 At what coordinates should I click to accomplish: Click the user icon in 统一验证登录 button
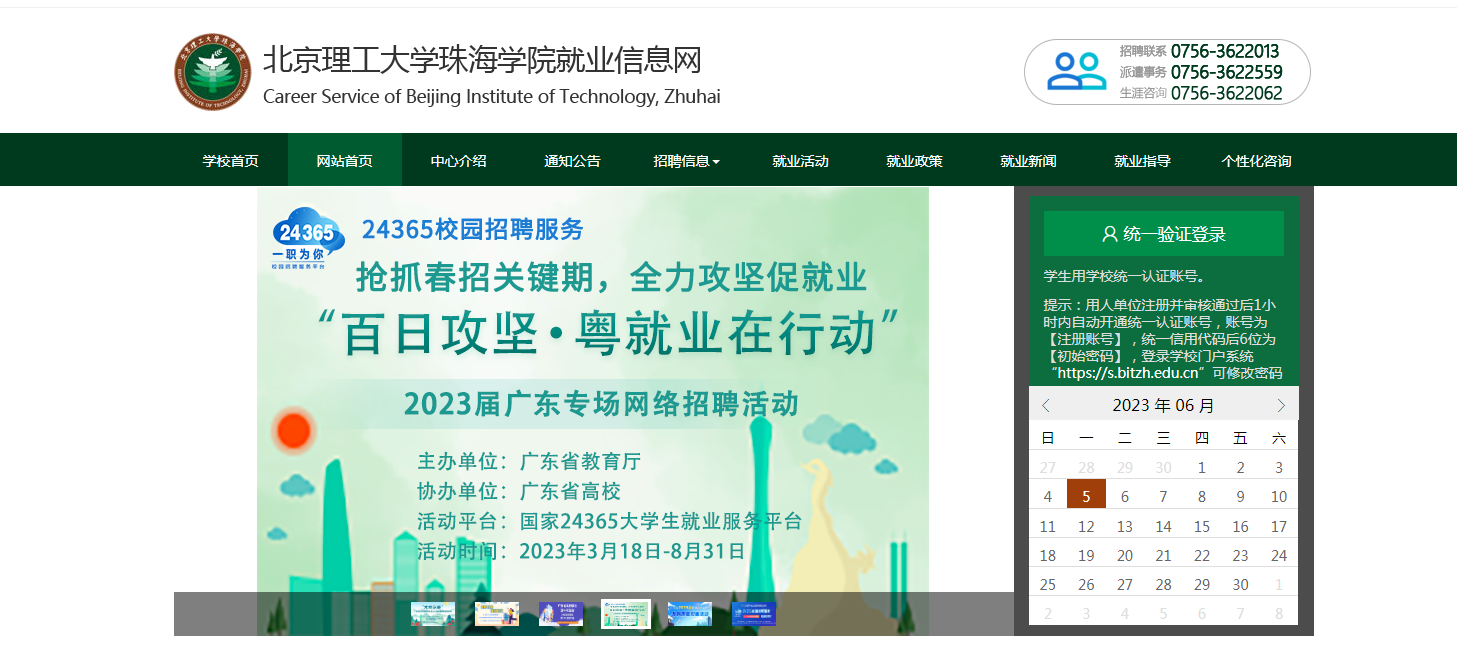[x=1109, y=234]
